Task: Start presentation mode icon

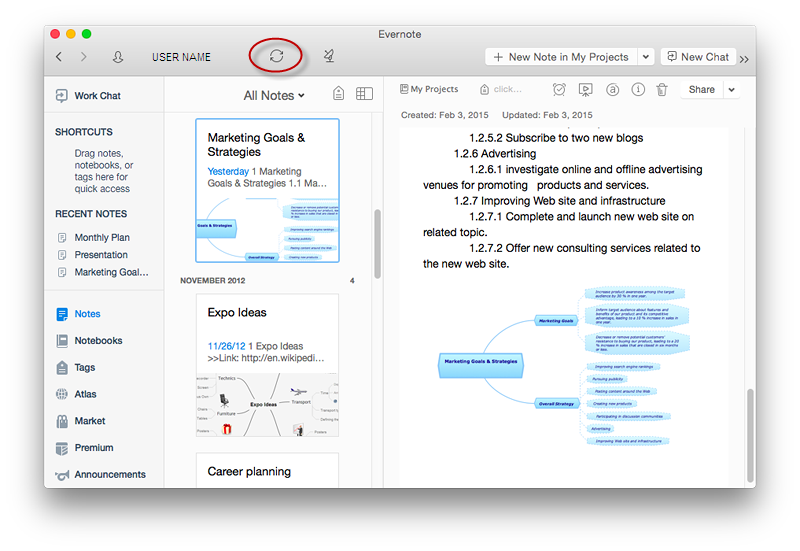Action: coord(585,89)
